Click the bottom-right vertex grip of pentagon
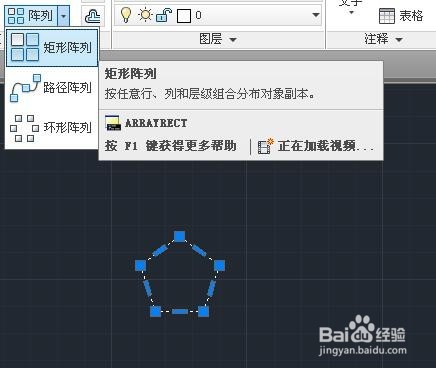436x368 pixels. tap(204, 312)
